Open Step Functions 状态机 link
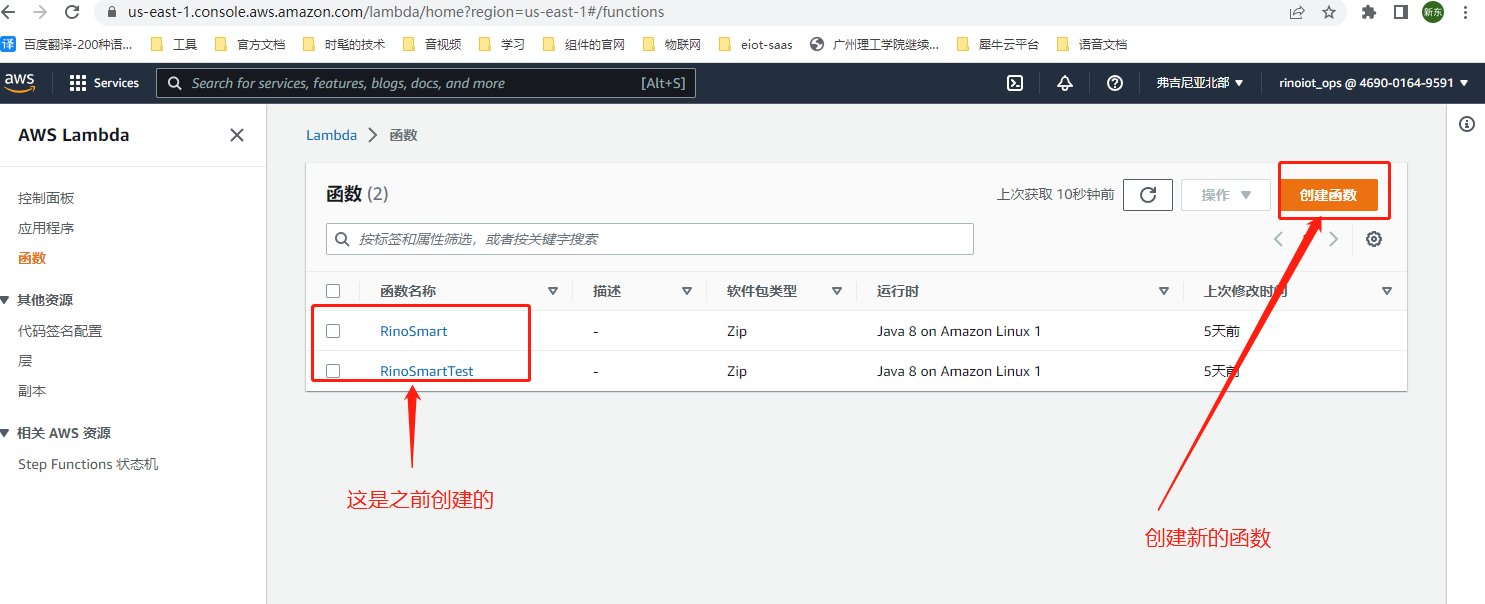Viewport: 1485px width, 604px height. coord(88,464)
